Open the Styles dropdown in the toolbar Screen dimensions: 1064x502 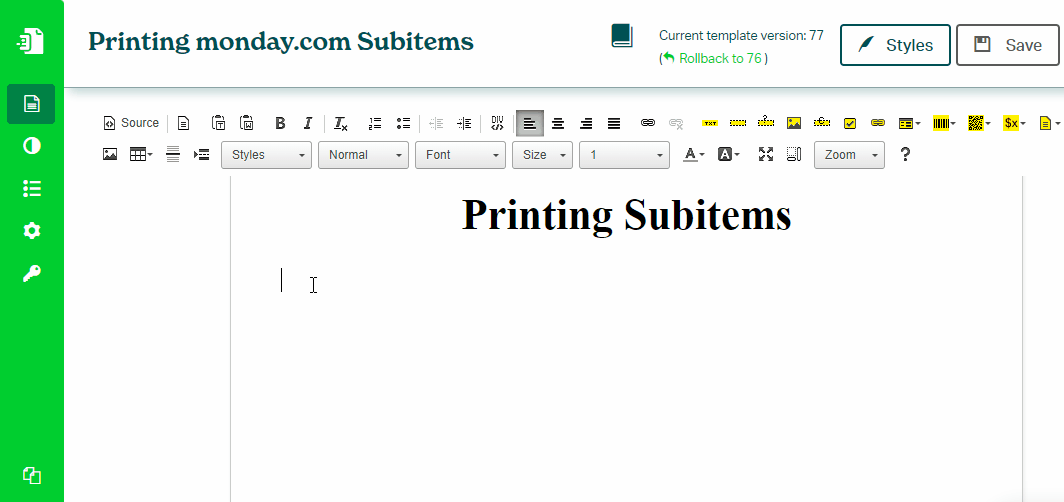tap(266, 155)
